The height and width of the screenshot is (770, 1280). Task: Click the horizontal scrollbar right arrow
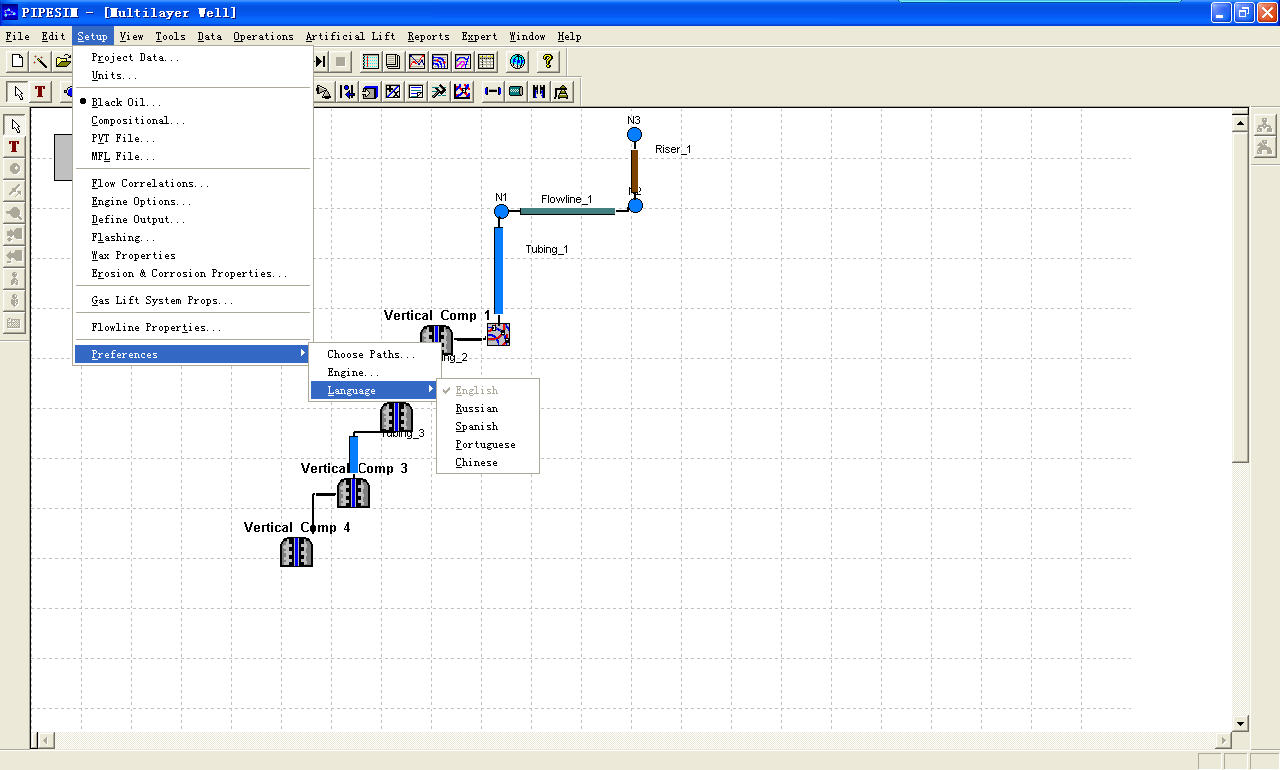[x=1223, y=740]
